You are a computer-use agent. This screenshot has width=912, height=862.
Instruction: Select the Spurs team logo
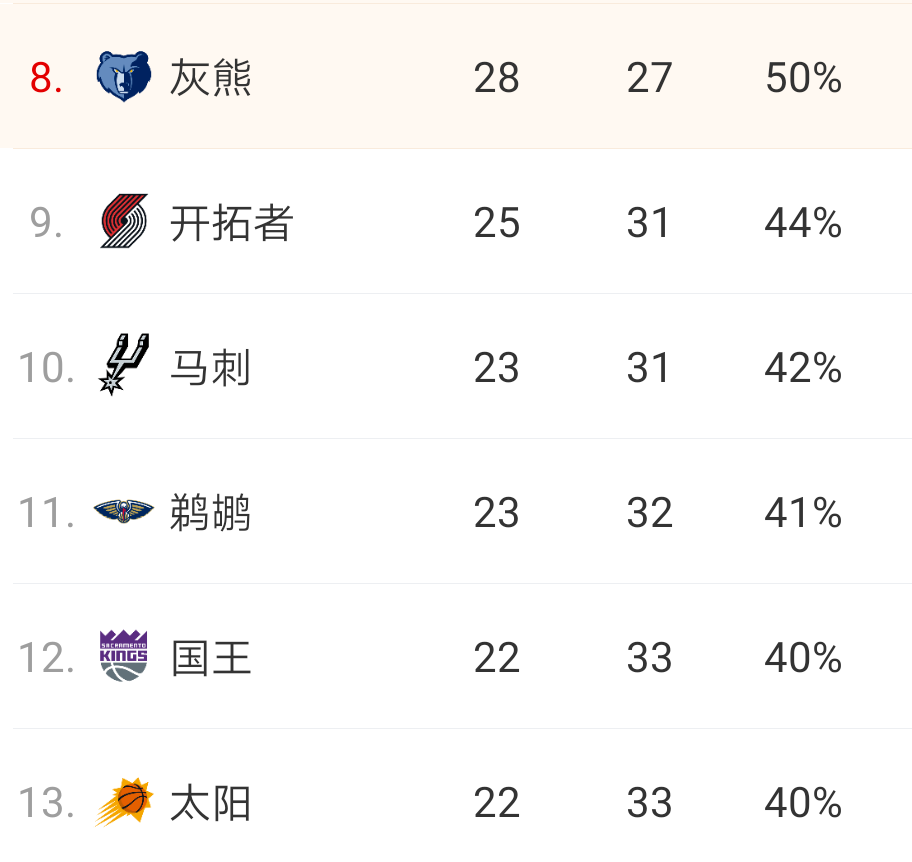click(124, 365)
